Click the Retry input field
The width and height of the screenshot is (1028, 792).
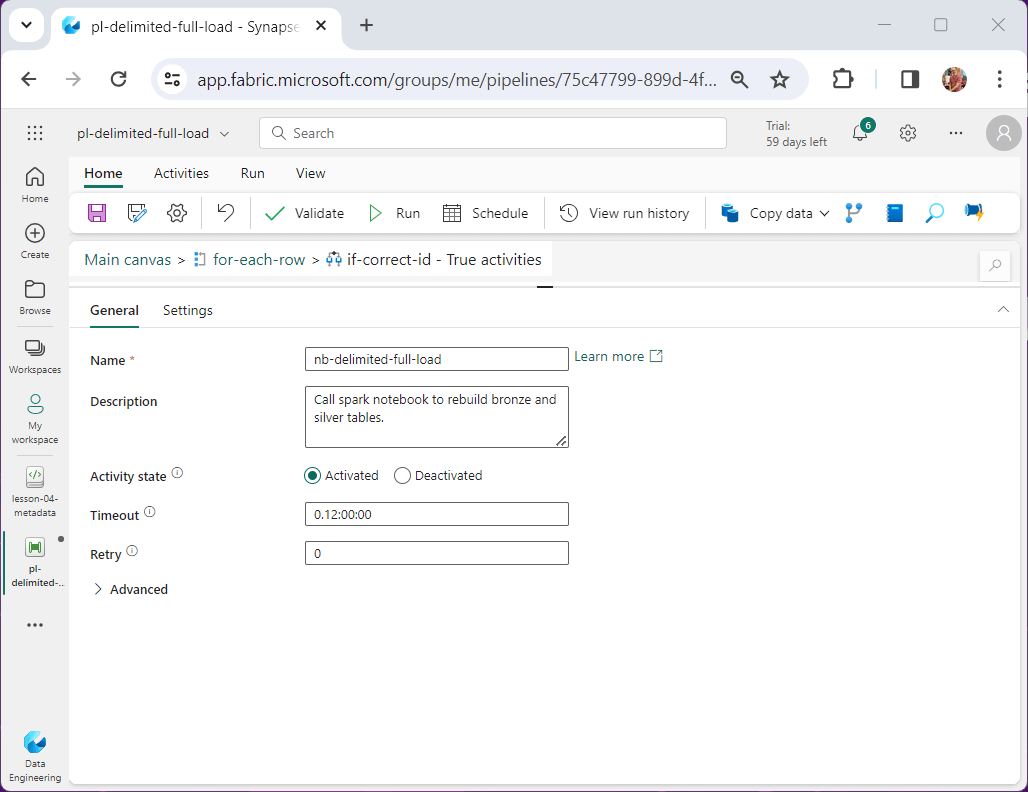(437, 553)
